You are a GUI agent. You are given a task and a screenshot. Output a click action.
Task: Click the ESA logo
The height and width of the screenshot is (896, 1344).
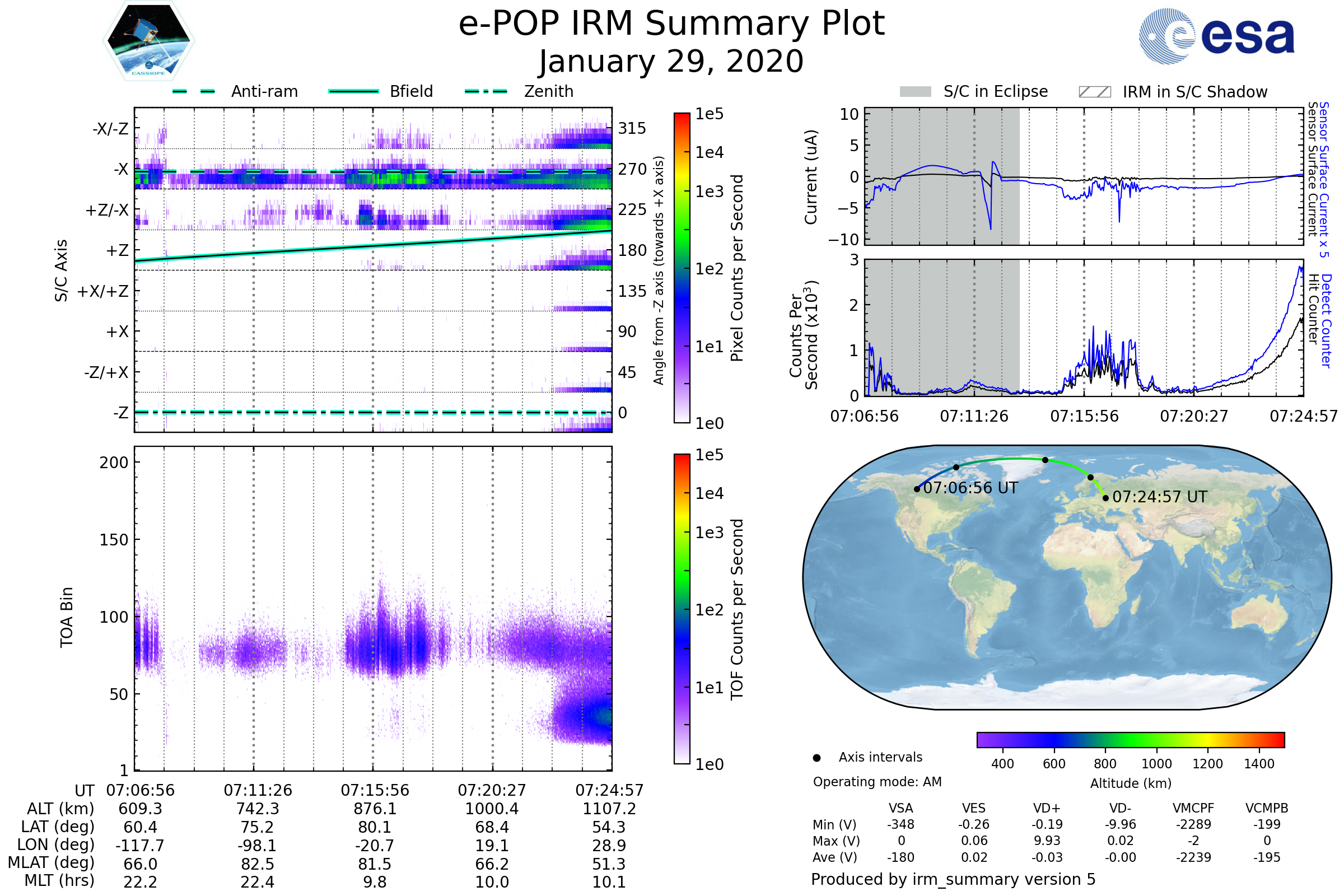point(1216,35)
